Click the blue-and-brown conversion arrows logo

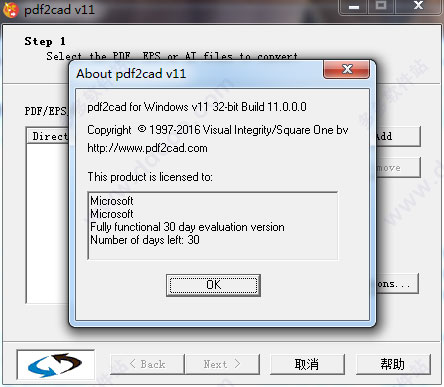(x=55, y=365)
